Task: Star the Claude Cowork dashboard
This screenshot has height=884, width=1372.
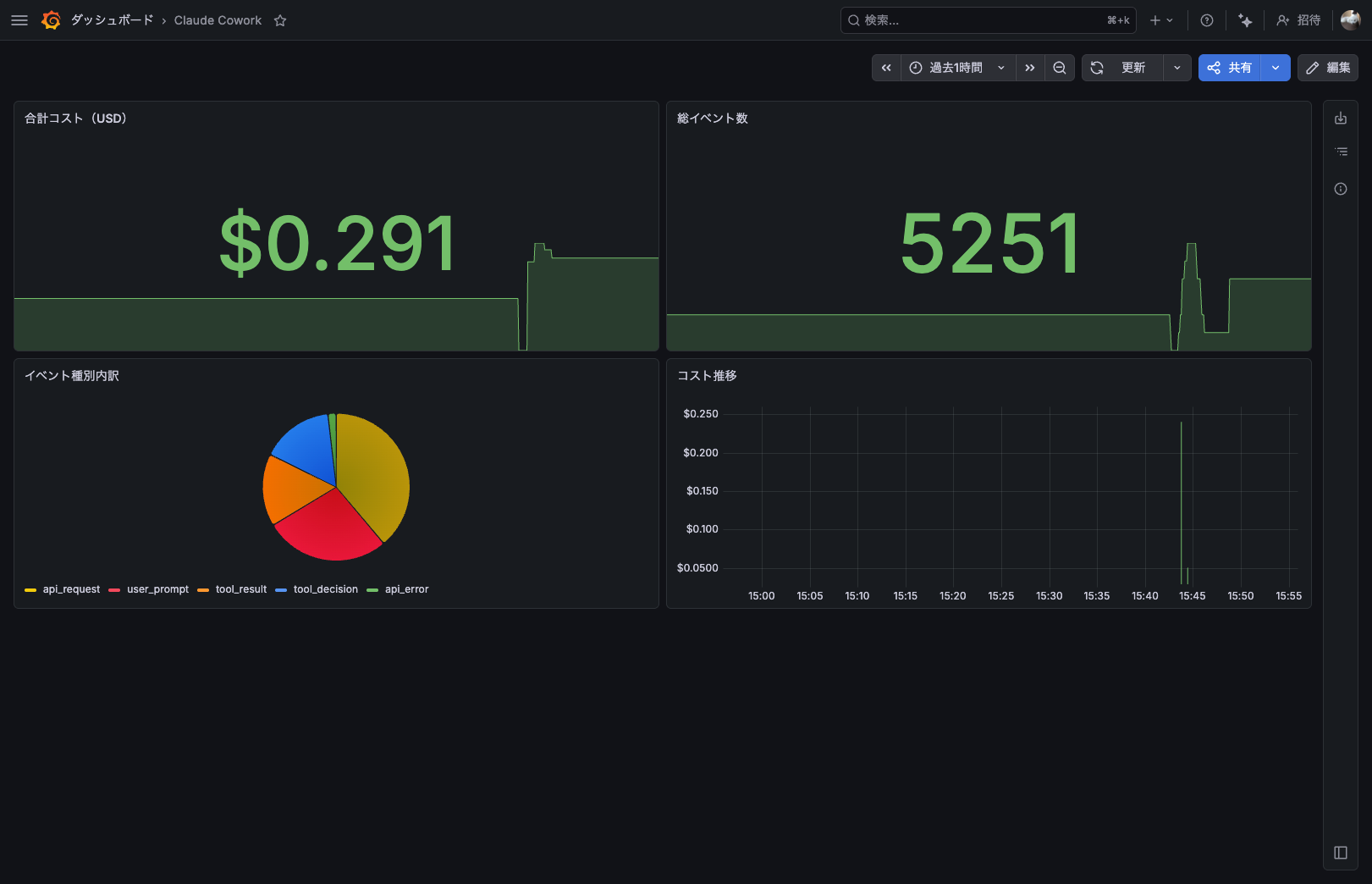Action: click(x=280, y=20)
